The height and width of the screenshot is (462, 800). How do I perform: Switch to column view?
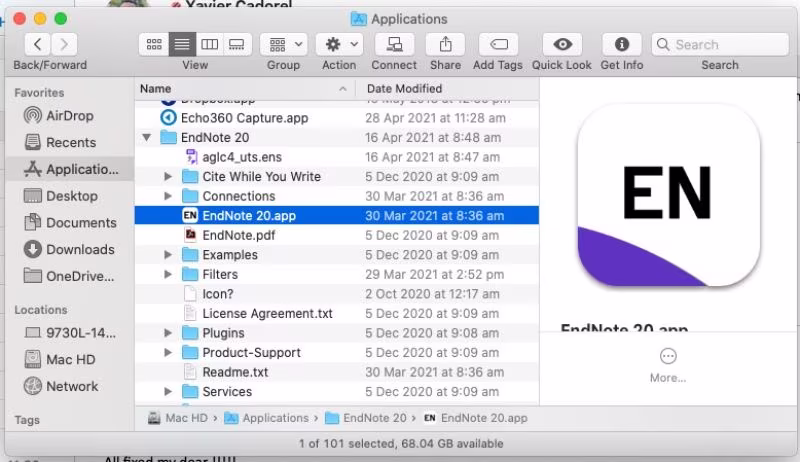(x=210, y=44)
